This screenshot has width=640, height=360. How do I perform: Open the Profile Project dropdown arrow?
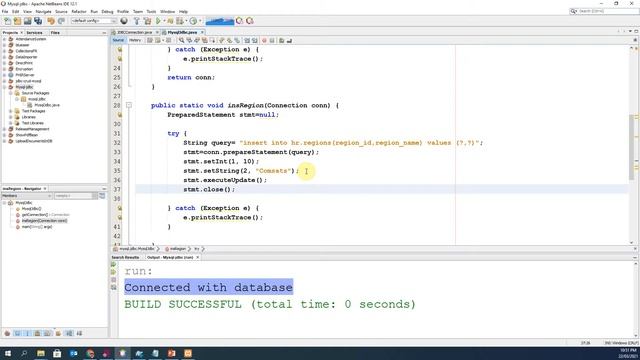coord(200,21)
